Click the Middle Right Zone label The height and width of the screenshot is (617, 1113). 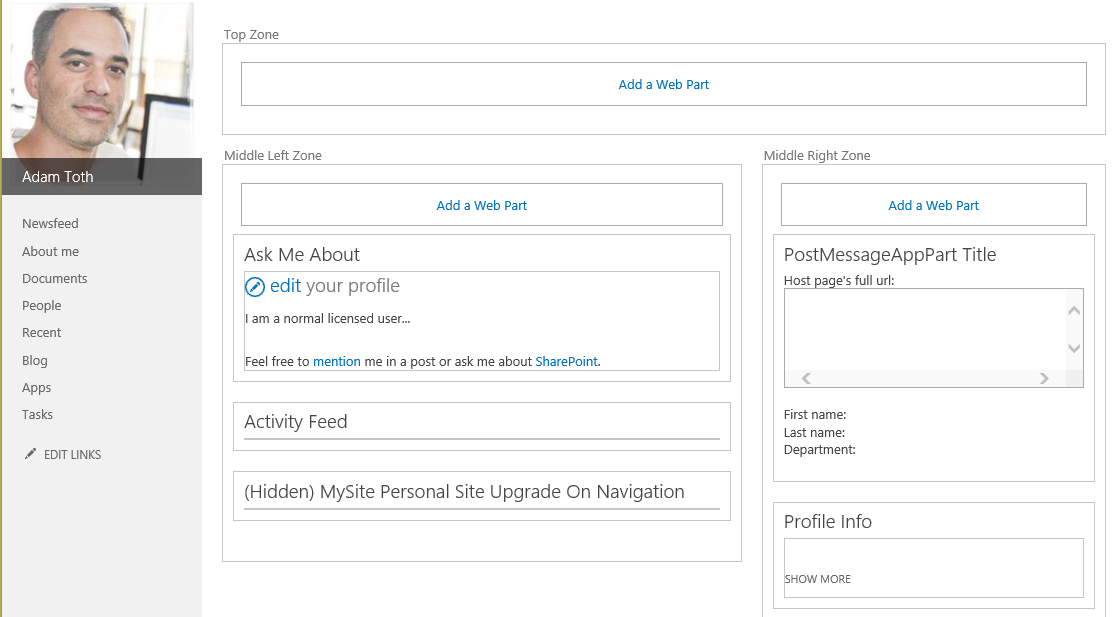817,155
